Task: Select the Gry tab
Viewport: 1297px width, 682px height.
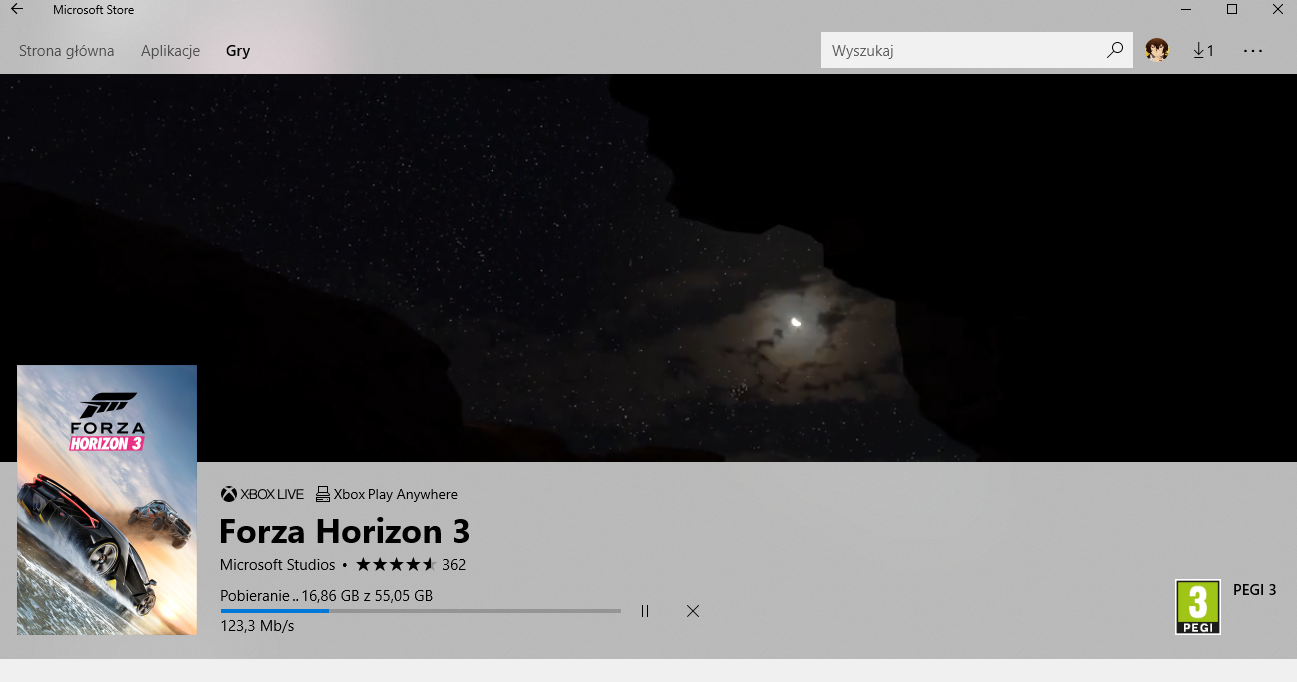Action: (x=238, y=50)
